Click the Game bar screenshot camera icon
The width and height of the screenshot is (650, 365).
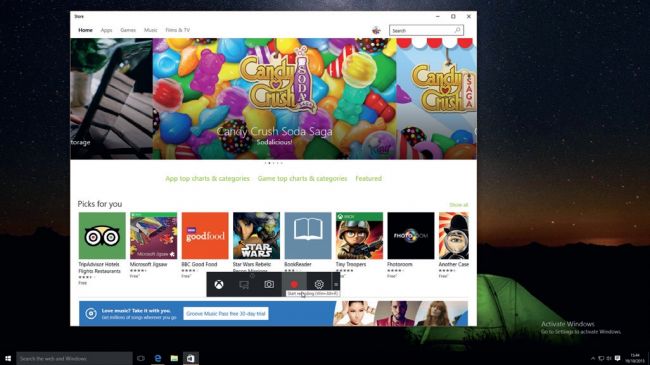pos(269,284)
